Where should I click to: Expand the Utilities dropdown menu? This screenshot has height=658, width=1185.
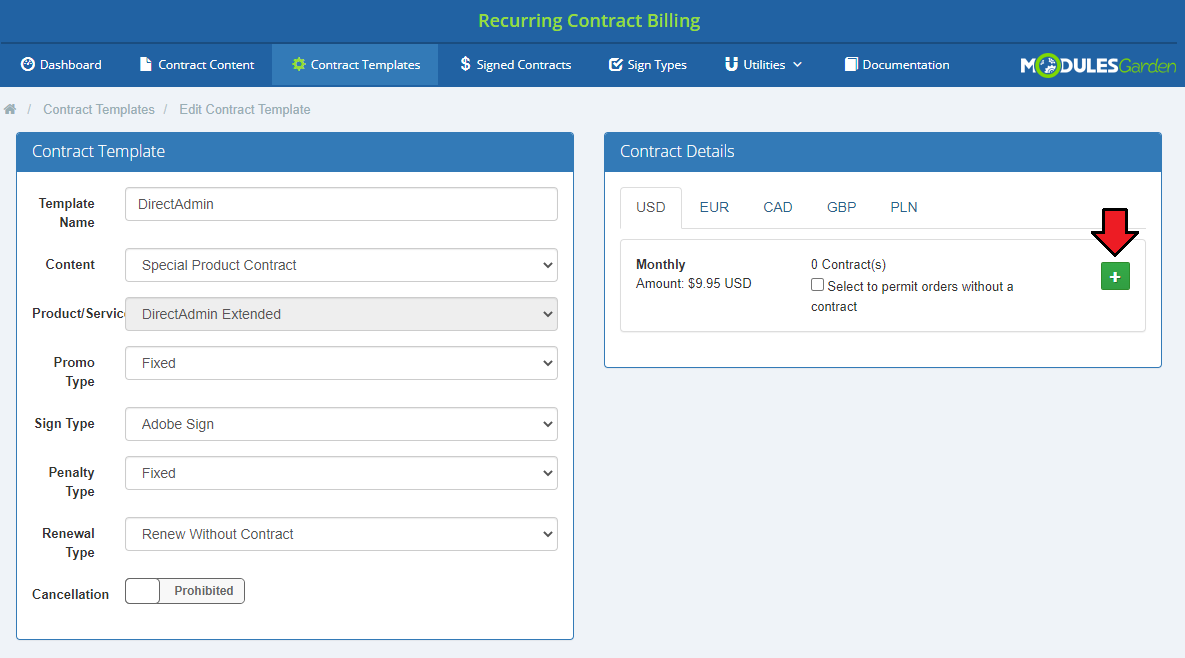pyautogui.click(x=763, y=65)
